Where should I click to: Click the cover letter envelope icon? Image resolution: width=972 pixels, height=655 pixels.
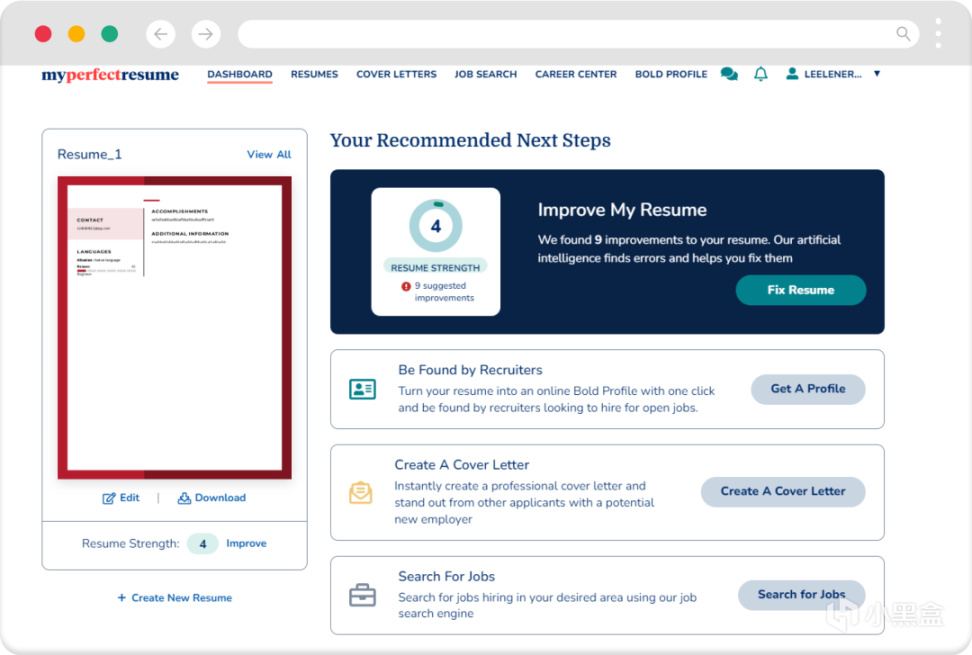point(361,493)
